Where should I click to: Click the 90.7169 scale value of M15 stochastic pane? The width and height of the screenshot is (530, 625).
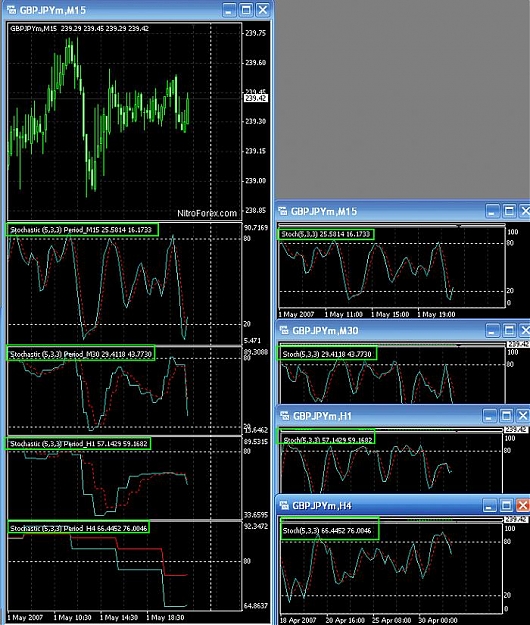click(256, 227)
